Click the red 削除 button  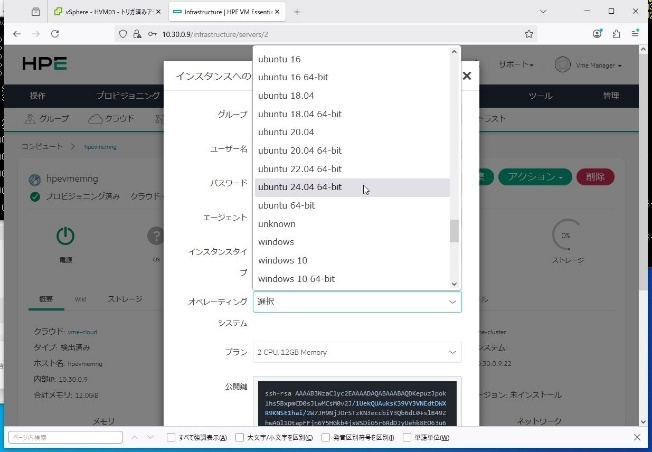click(595, 176)
